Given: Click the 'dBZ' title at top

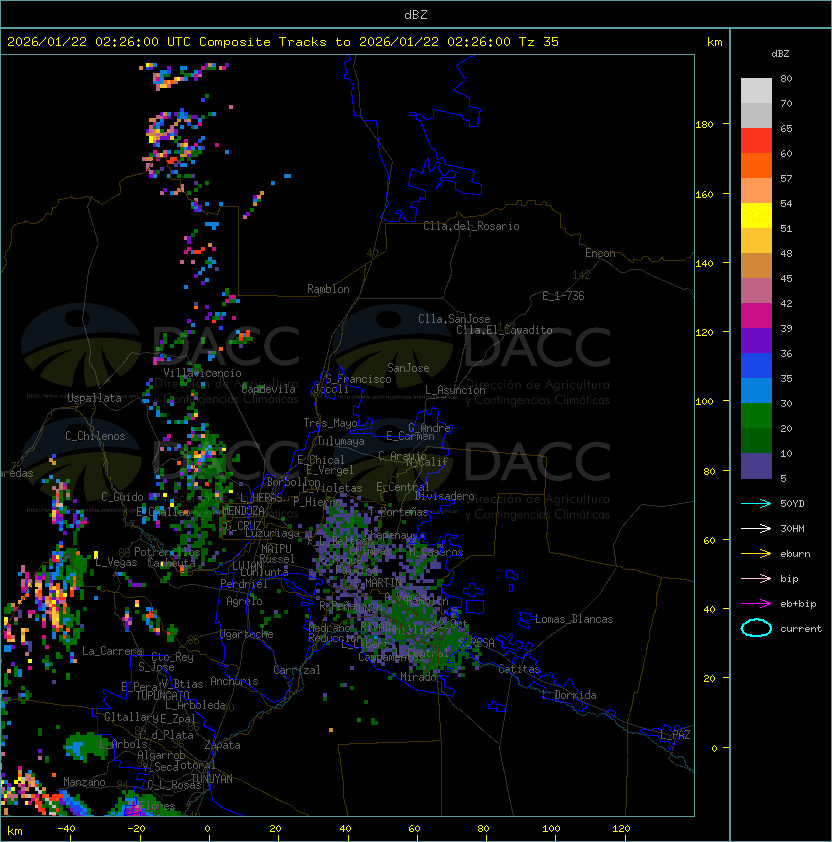Looking at the screenshot, I should coord(416,14).
